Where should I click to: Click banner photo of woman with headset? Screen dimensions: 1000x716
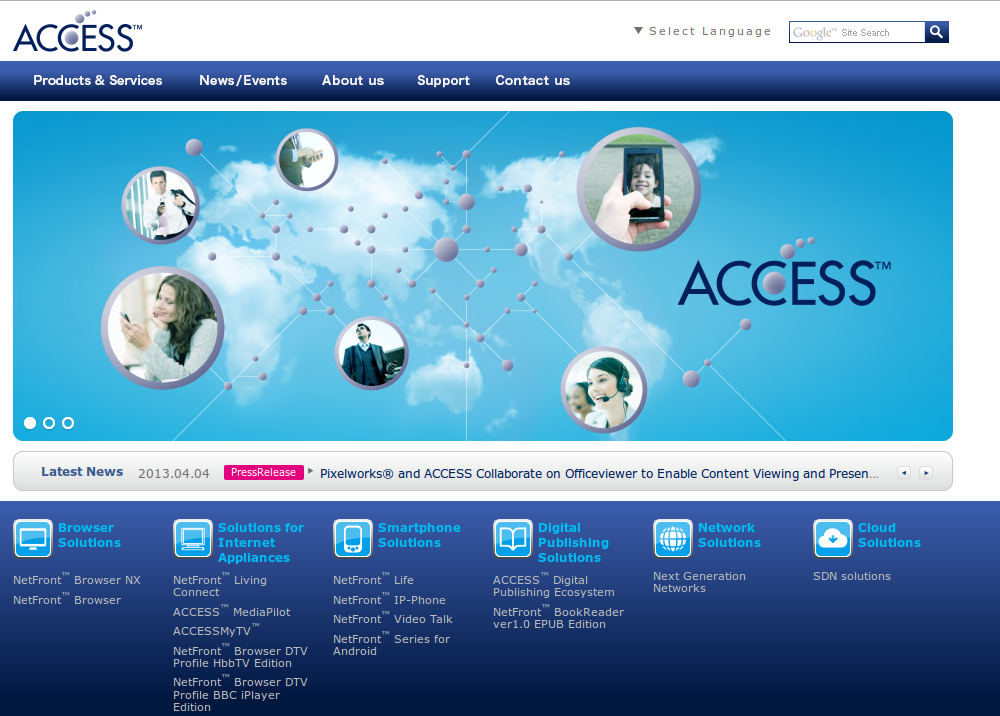coord(603,390)
